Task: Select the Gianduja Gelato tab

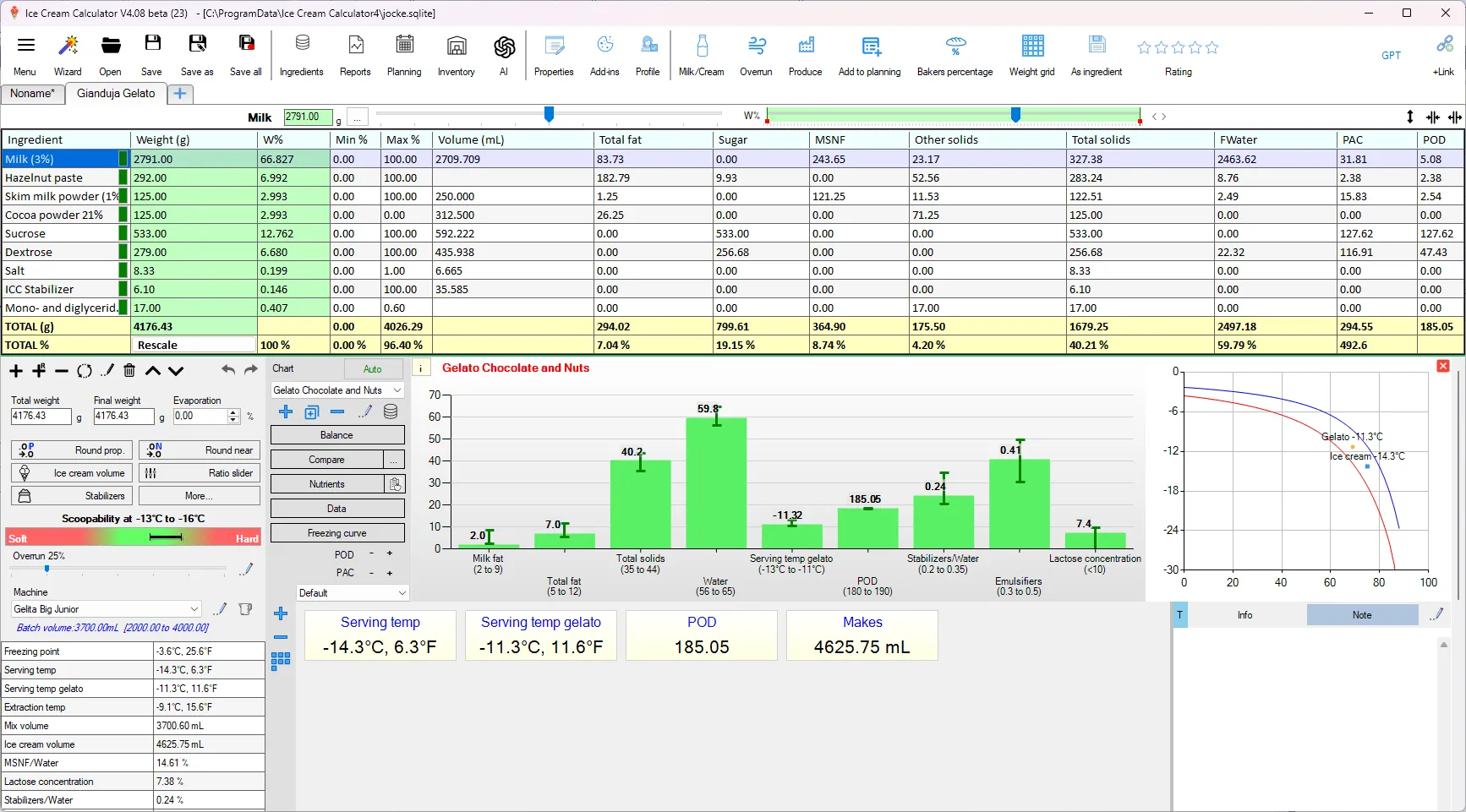Action: coord(116,94)
